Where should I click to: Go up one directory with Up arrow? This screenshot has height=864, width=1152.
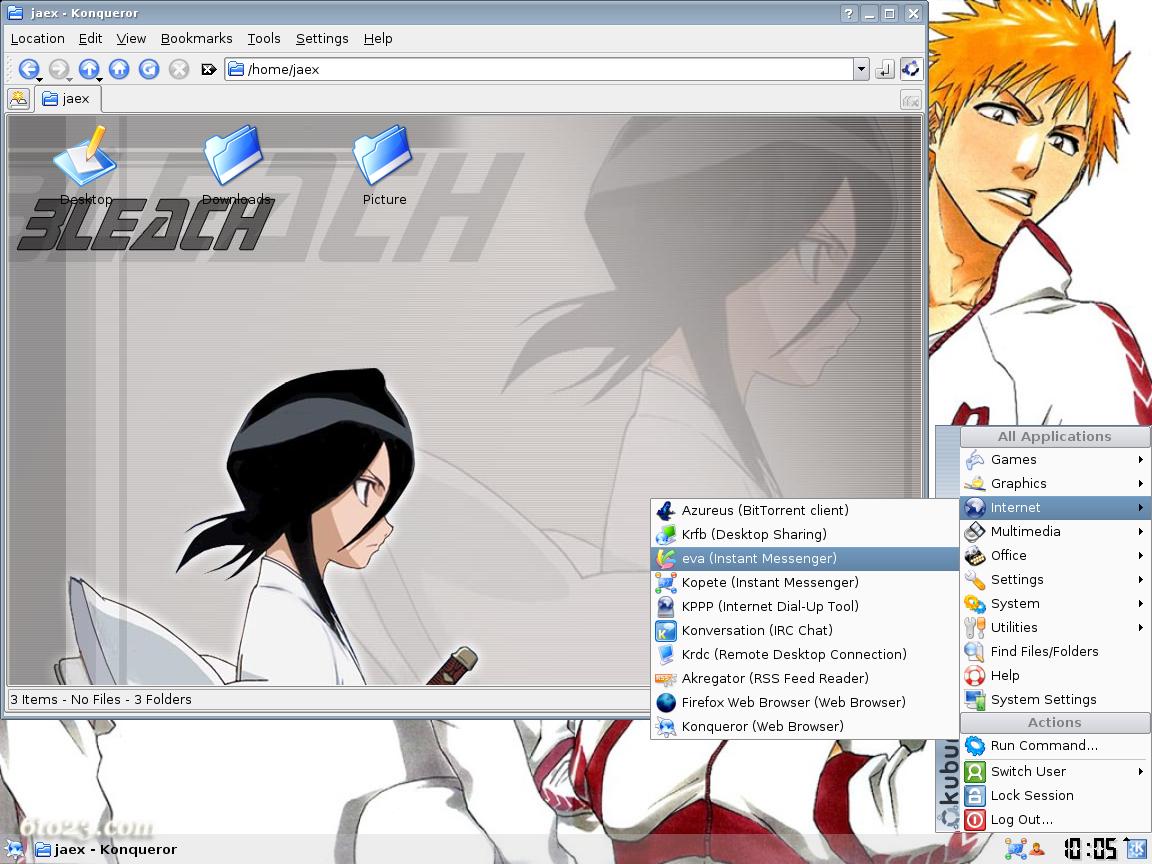pyautogui.click(x=88, y=69)
